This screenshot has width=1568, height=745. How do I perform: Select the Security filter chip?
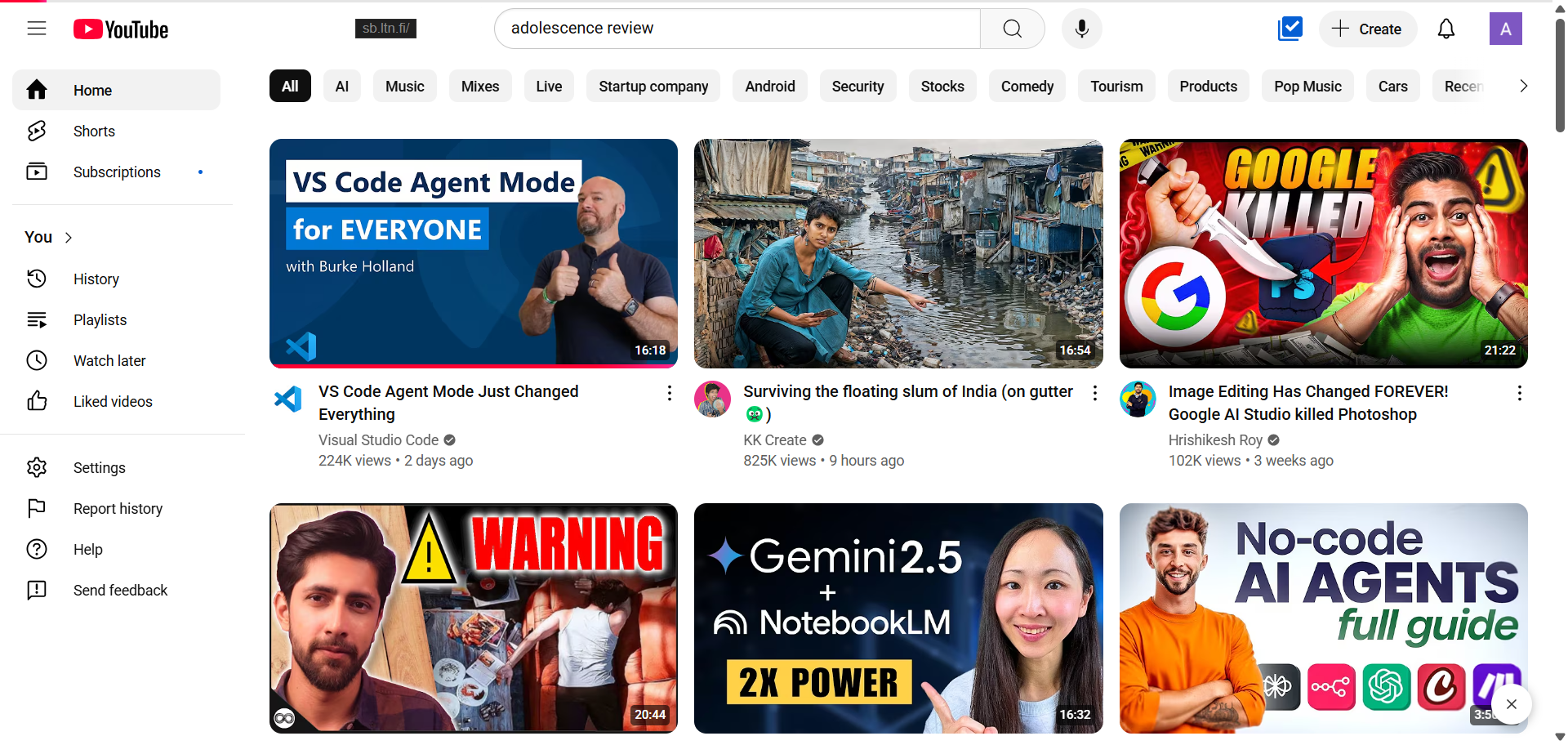click(x=858, y=86)
